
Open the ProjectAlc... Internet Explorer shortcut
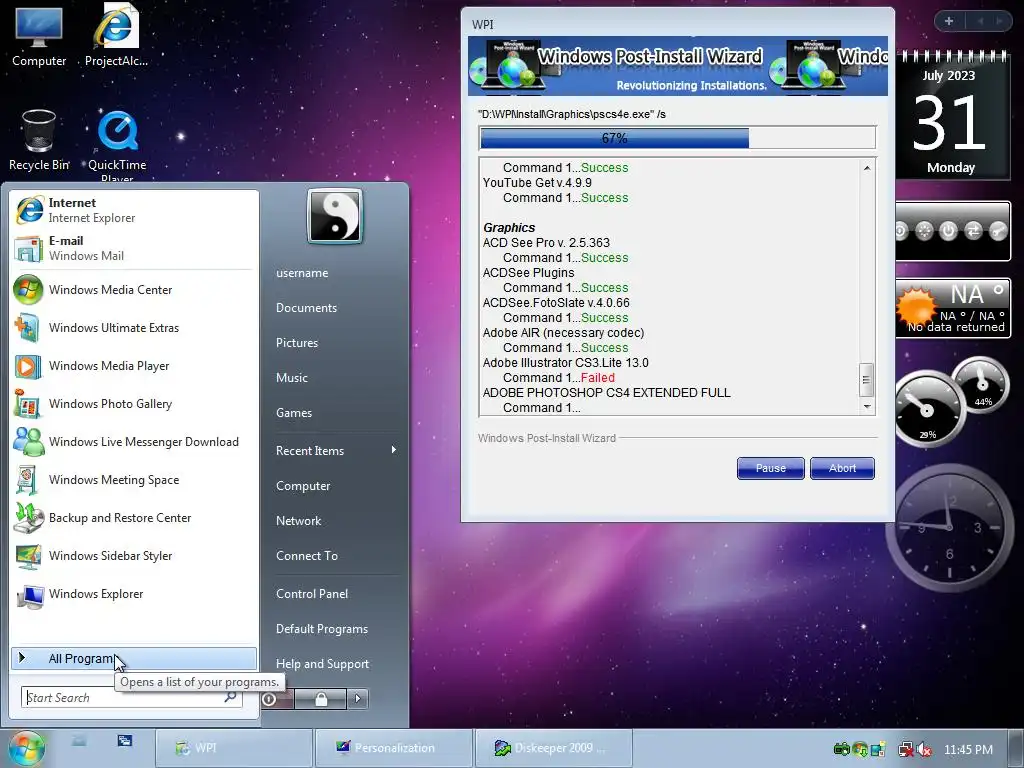[116, 36]
